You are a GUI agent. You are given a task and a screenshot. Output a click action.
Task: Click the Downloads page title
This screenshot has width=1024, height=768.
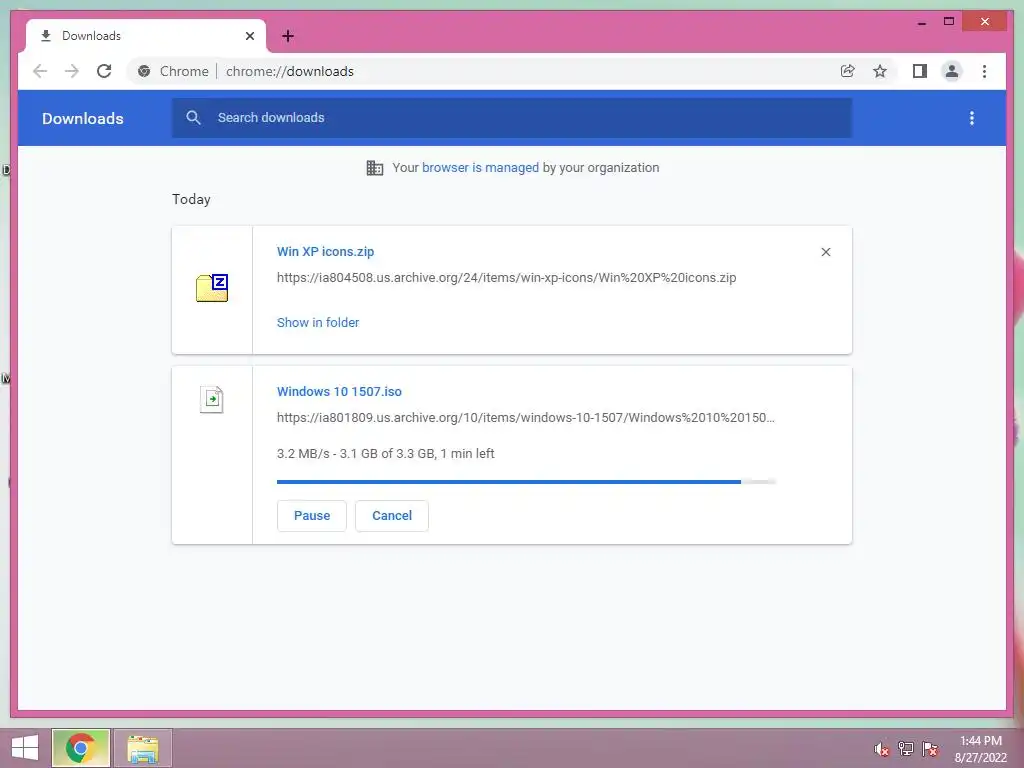pyautogui.click(x=82, y=119)
